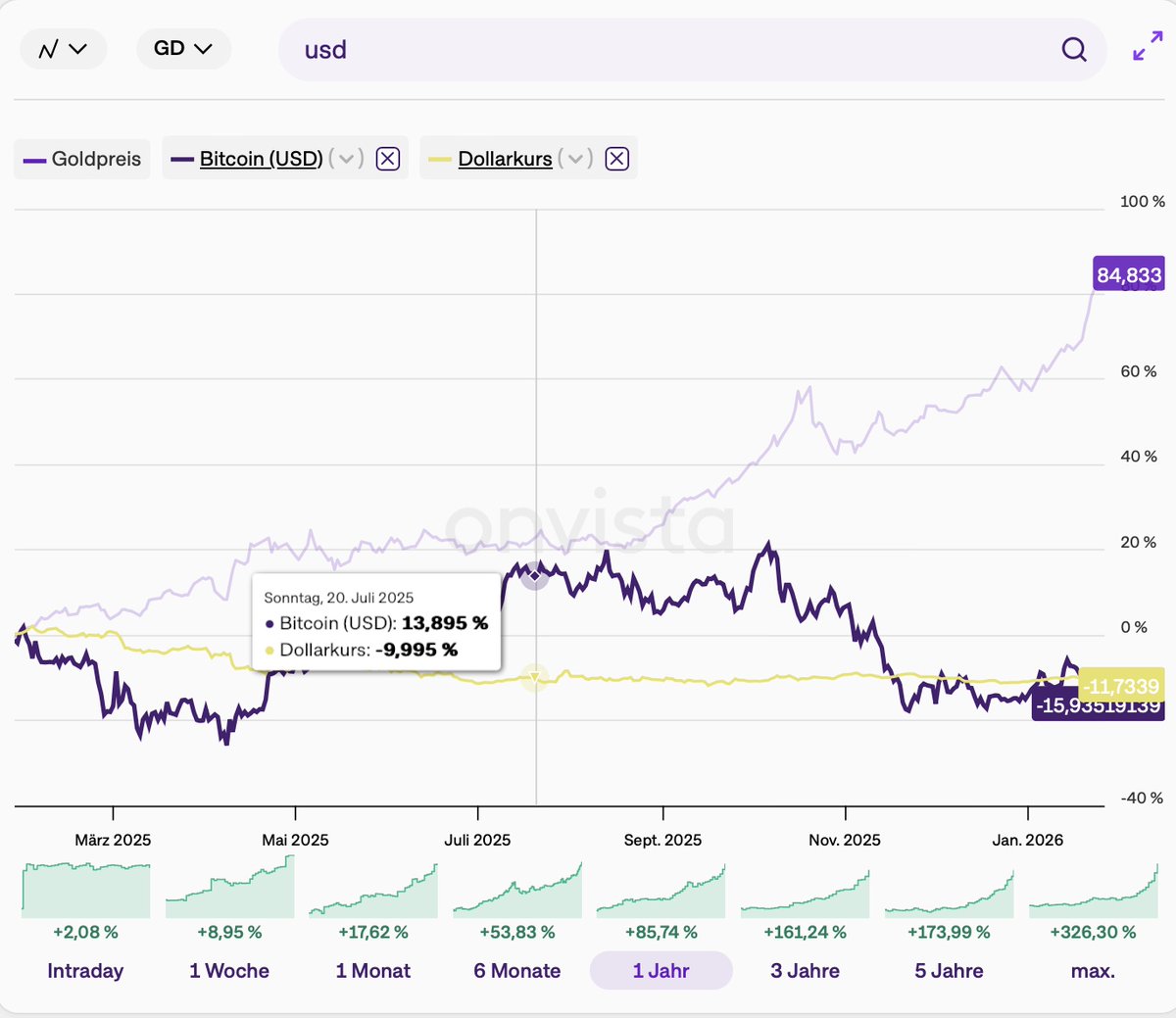Open the Dollarkurs options chevron

click(x=577, y=158)
